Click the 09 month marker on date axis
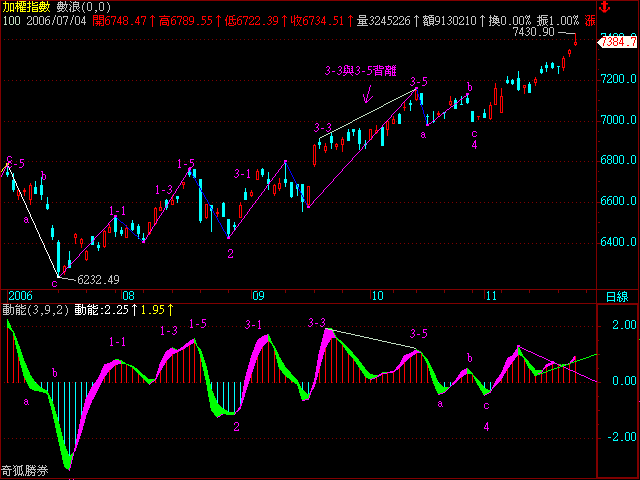640x480 pixels. (x=257, y=296)
